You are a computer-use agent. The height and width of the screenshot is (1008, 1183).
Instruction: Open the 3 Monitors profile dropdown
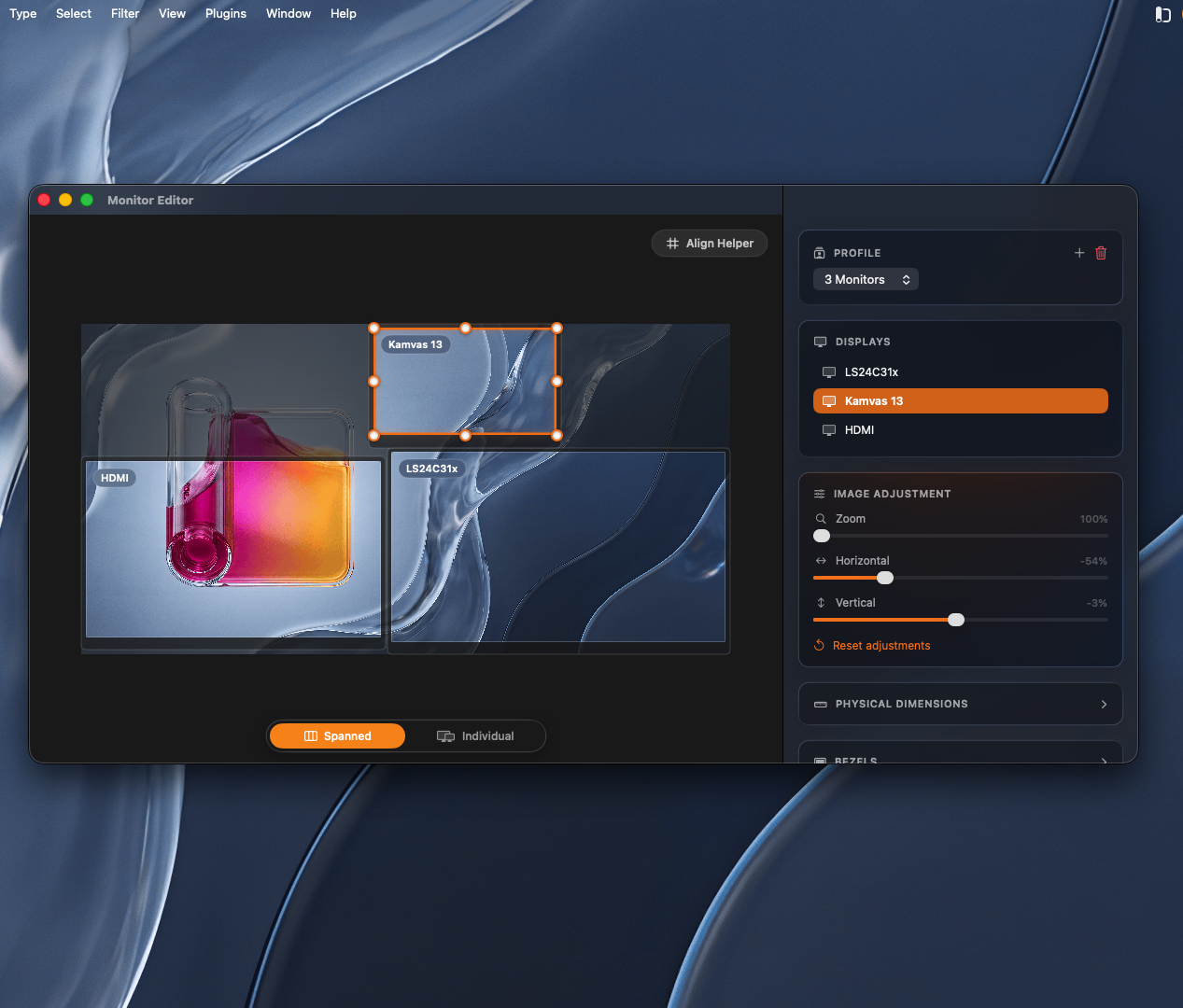click(x=866, y=279)
